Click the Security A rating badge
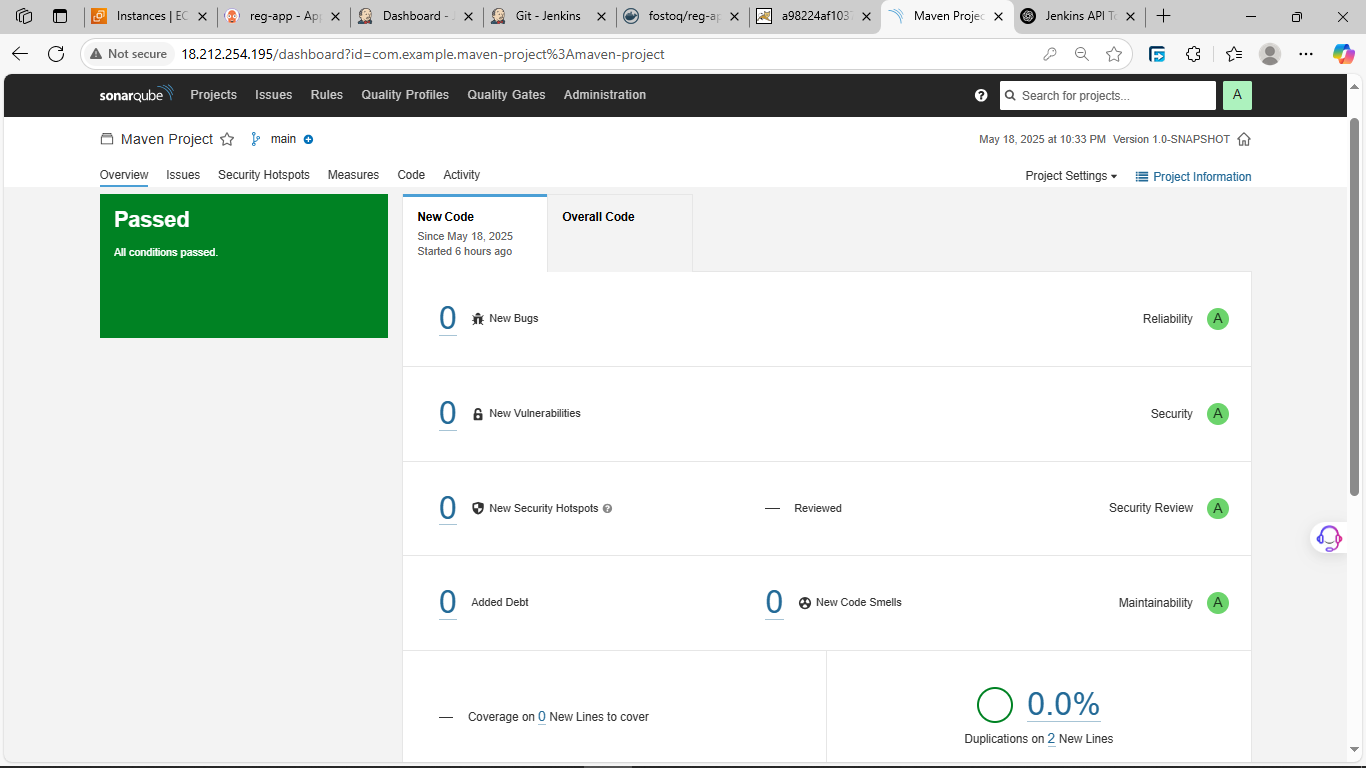The width and height of the screenshot is (1366, 768). tap(1217, 414)
